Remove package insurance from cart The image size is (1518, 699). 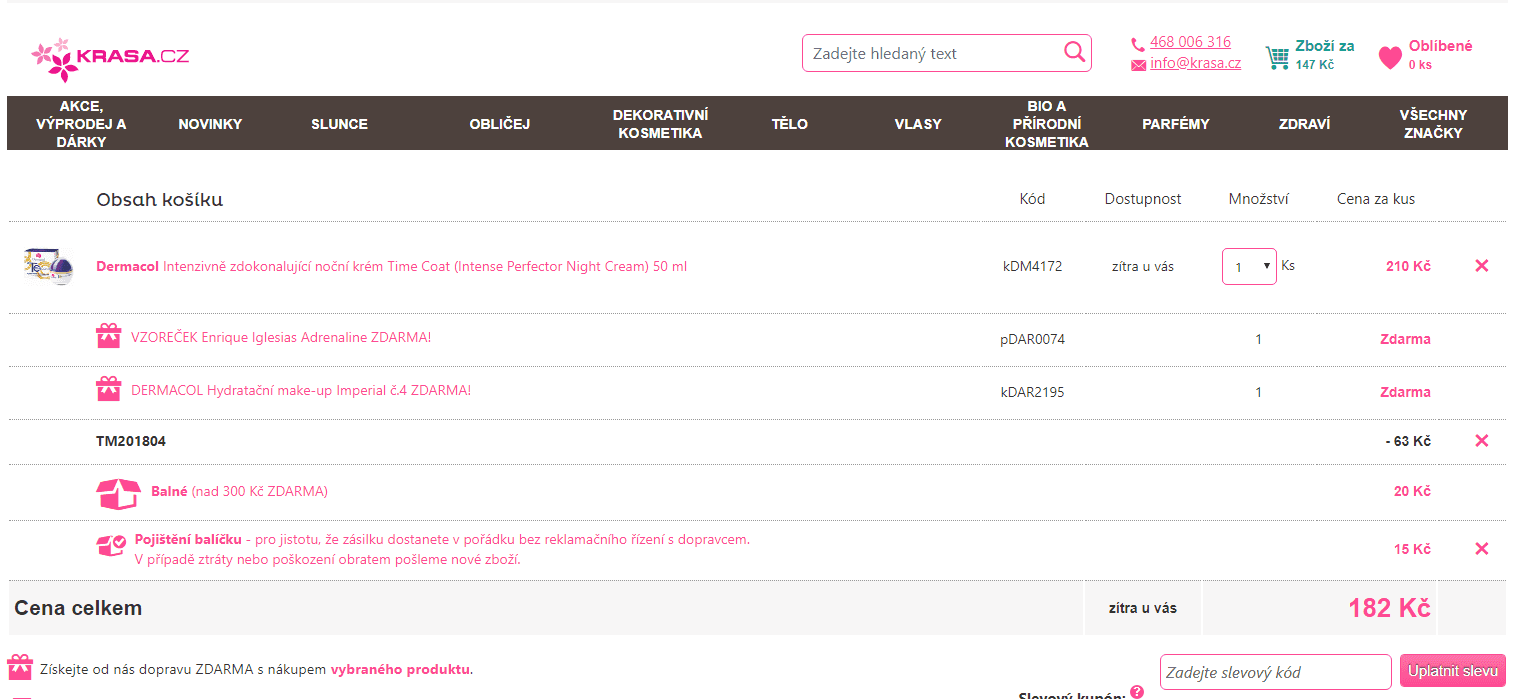[1481, 549]
